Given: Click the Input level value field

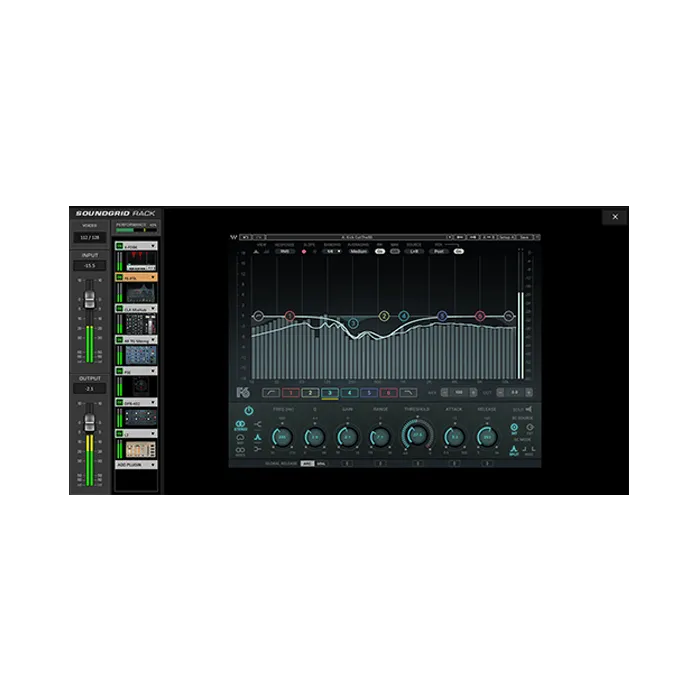Looking at the screenshot, I should point(90,266).
